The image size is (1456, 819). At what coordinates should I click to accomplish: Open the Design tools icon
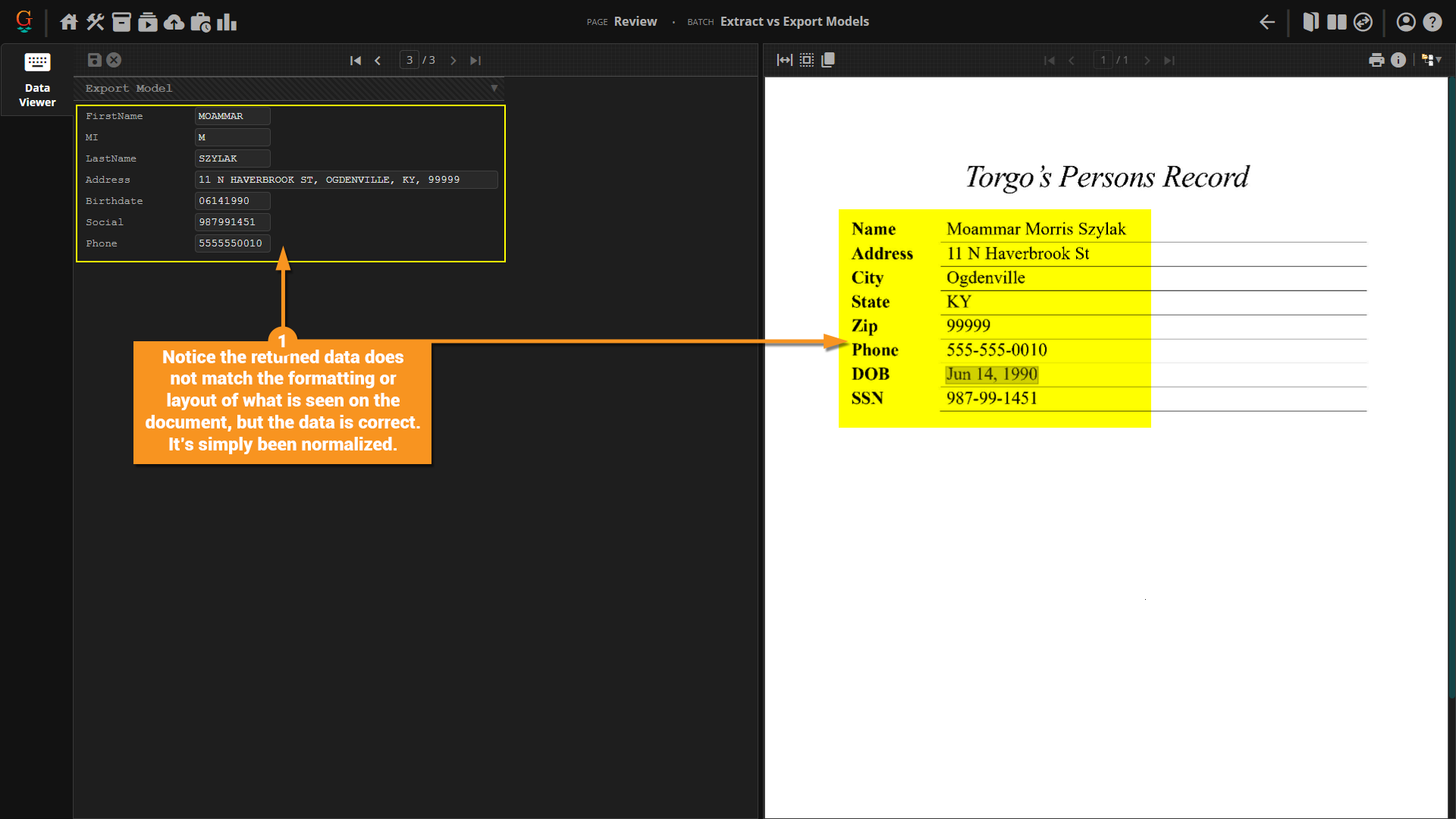point(95,22)
